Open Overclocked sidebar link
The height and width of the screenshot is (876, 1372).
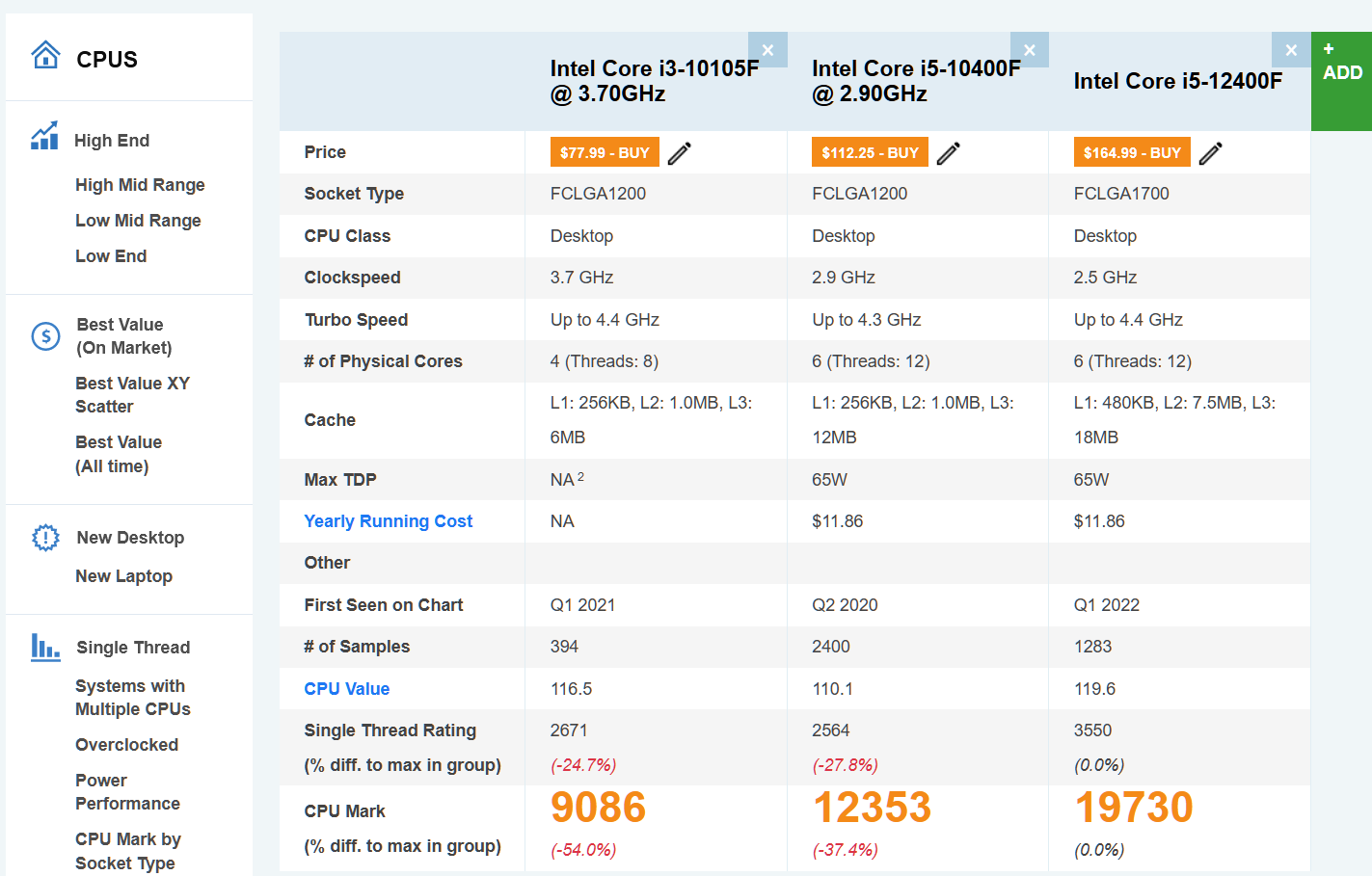coord(126,745)
